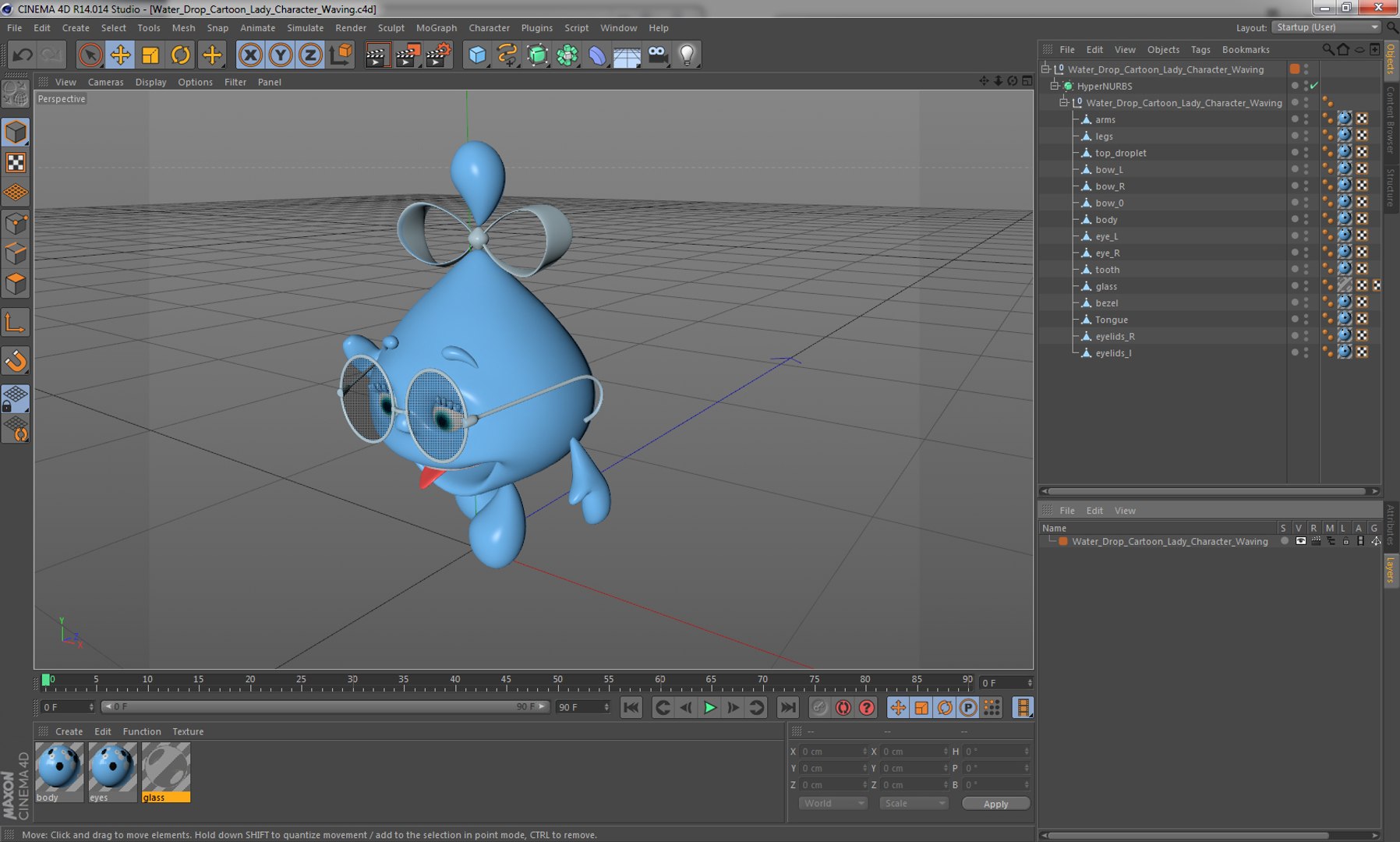Viewport: 1400px width, 842px height.
Task: Toggle X-axis lock
Action: pos(250,55)
